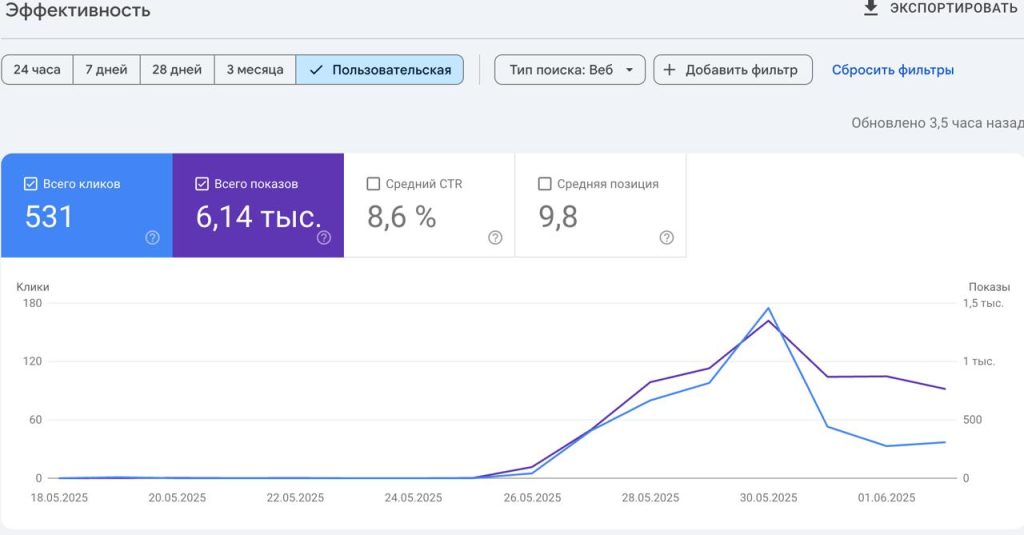Expand the Тип поиска: Веб dropdown arrow

630,70
